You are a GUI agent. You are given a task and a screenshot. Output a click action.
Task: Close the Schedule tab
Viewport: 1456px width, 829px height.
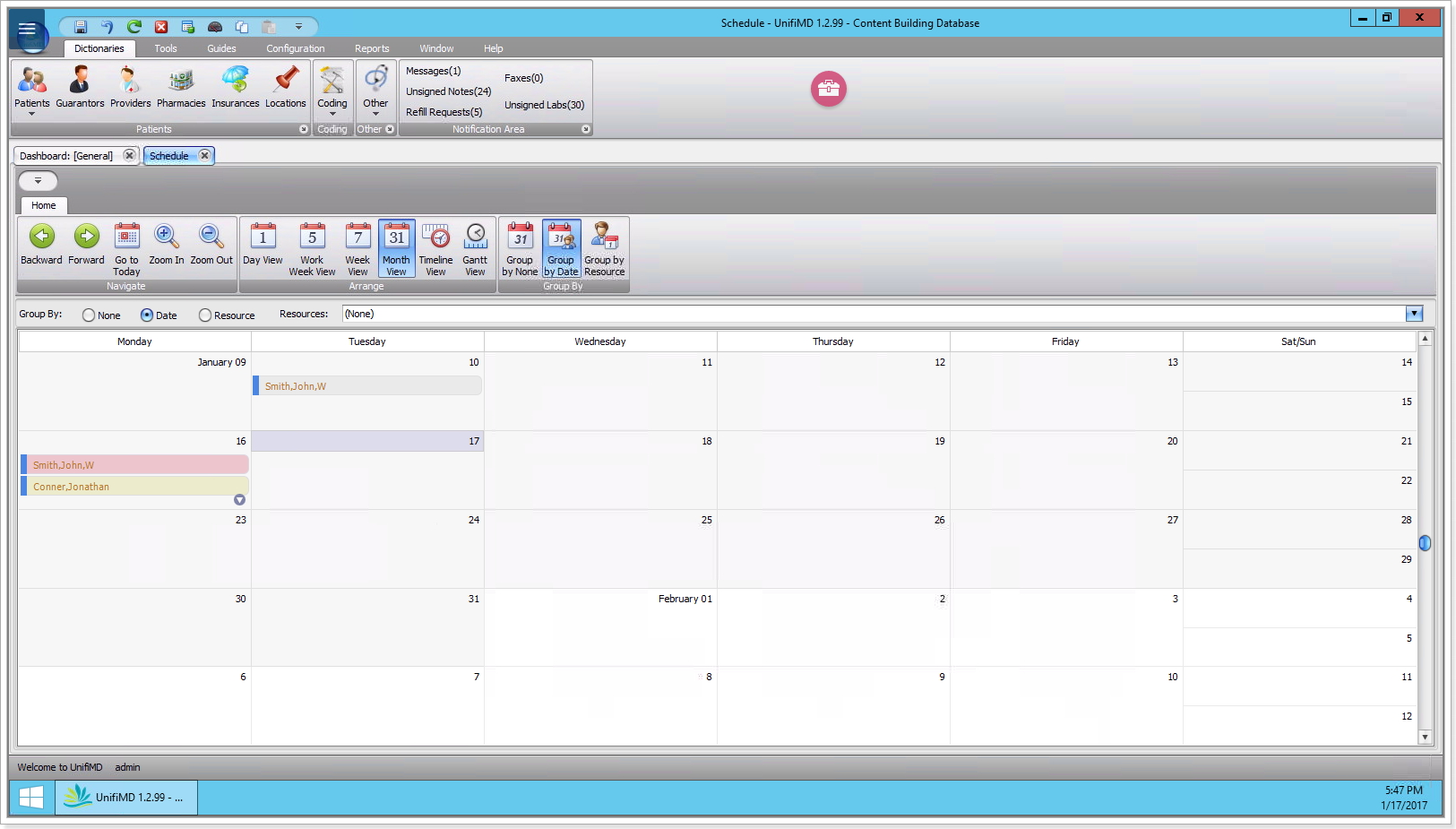tap(204, 156)
